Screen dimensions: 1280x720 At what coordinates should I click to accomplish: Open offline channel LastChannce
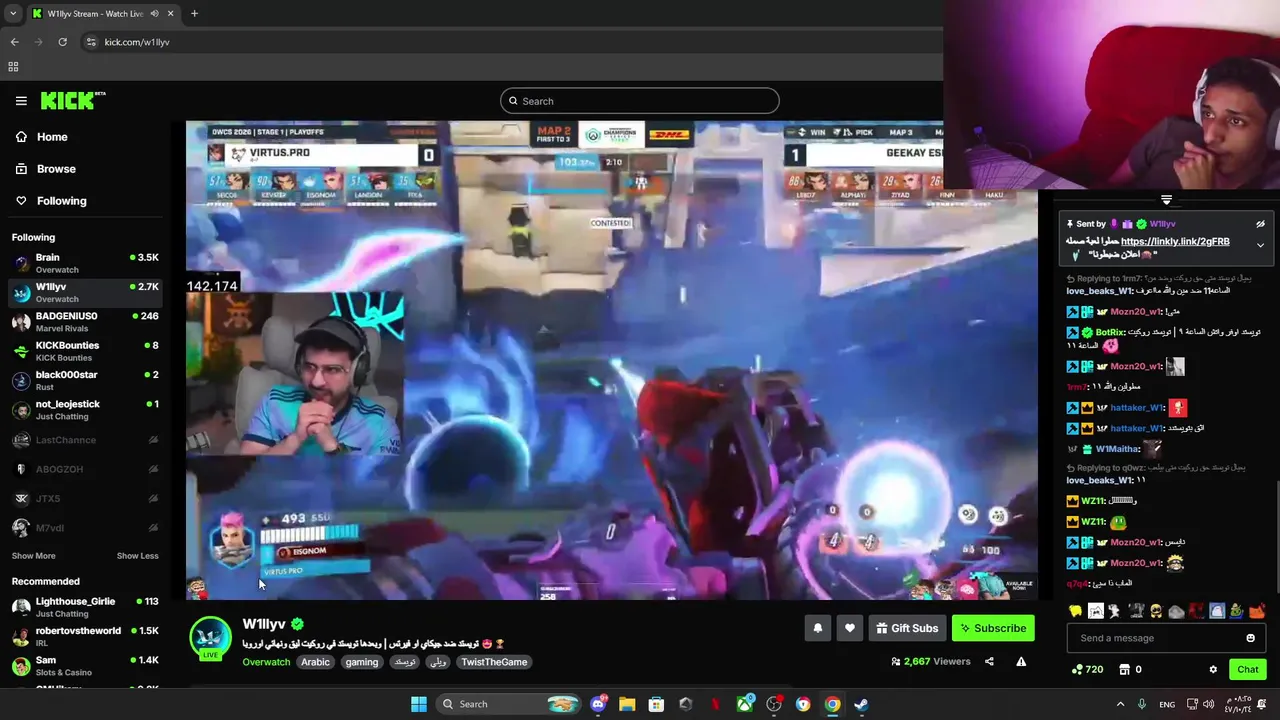(x=85, y=440)
